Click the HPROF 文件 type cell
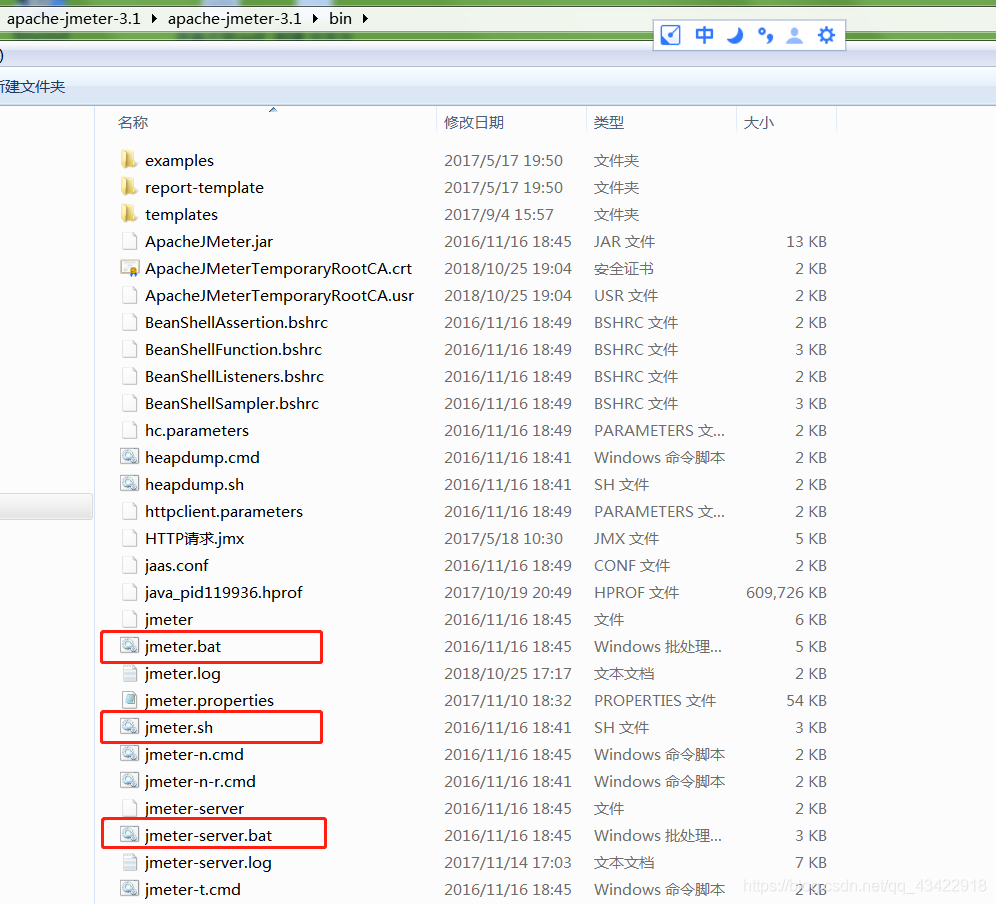Viewport: 996px width, 904px height. tap(636, 592)
